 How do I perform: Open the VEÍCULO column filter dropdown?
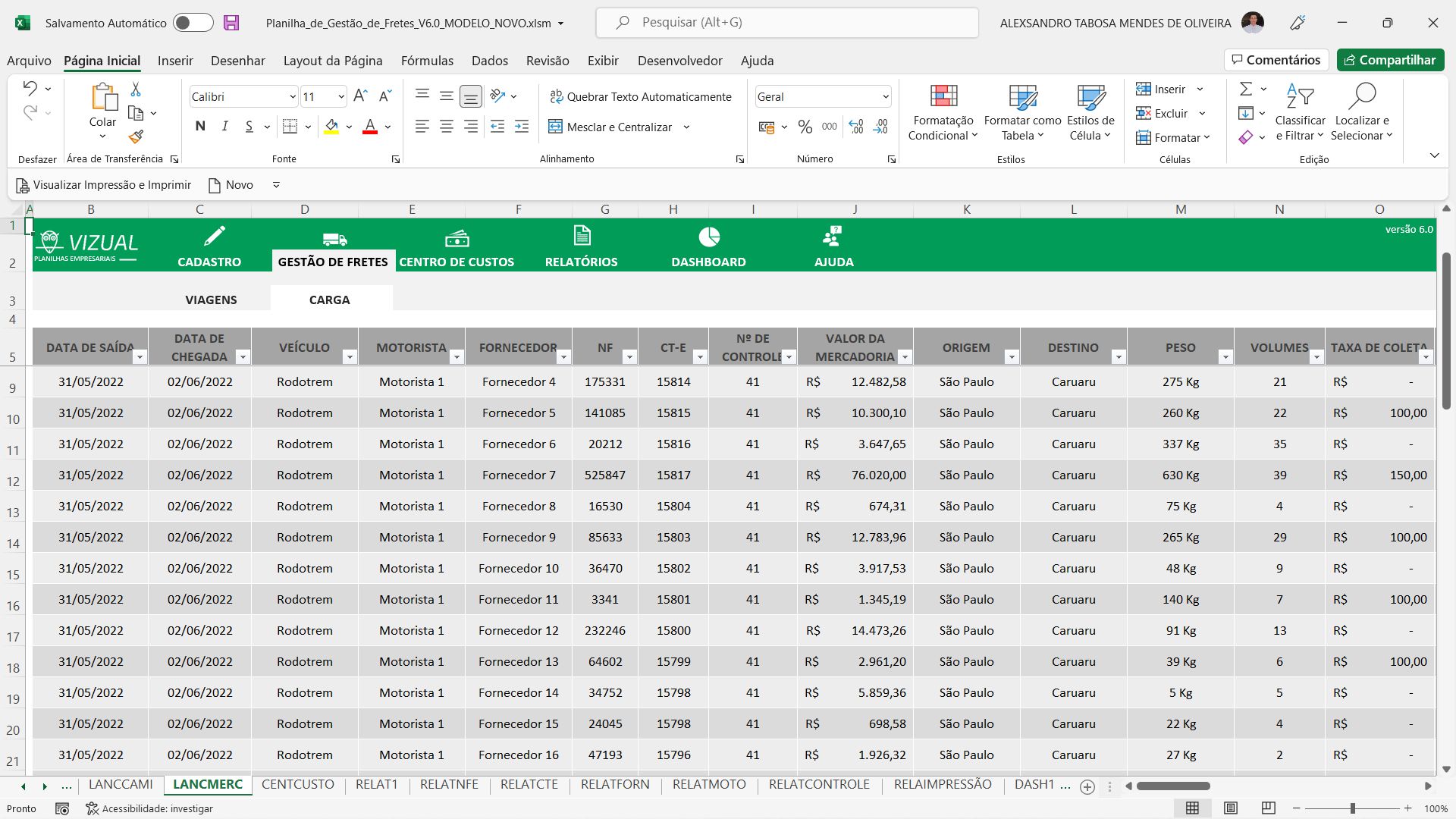pyautogui.click(x=350, y=356)
